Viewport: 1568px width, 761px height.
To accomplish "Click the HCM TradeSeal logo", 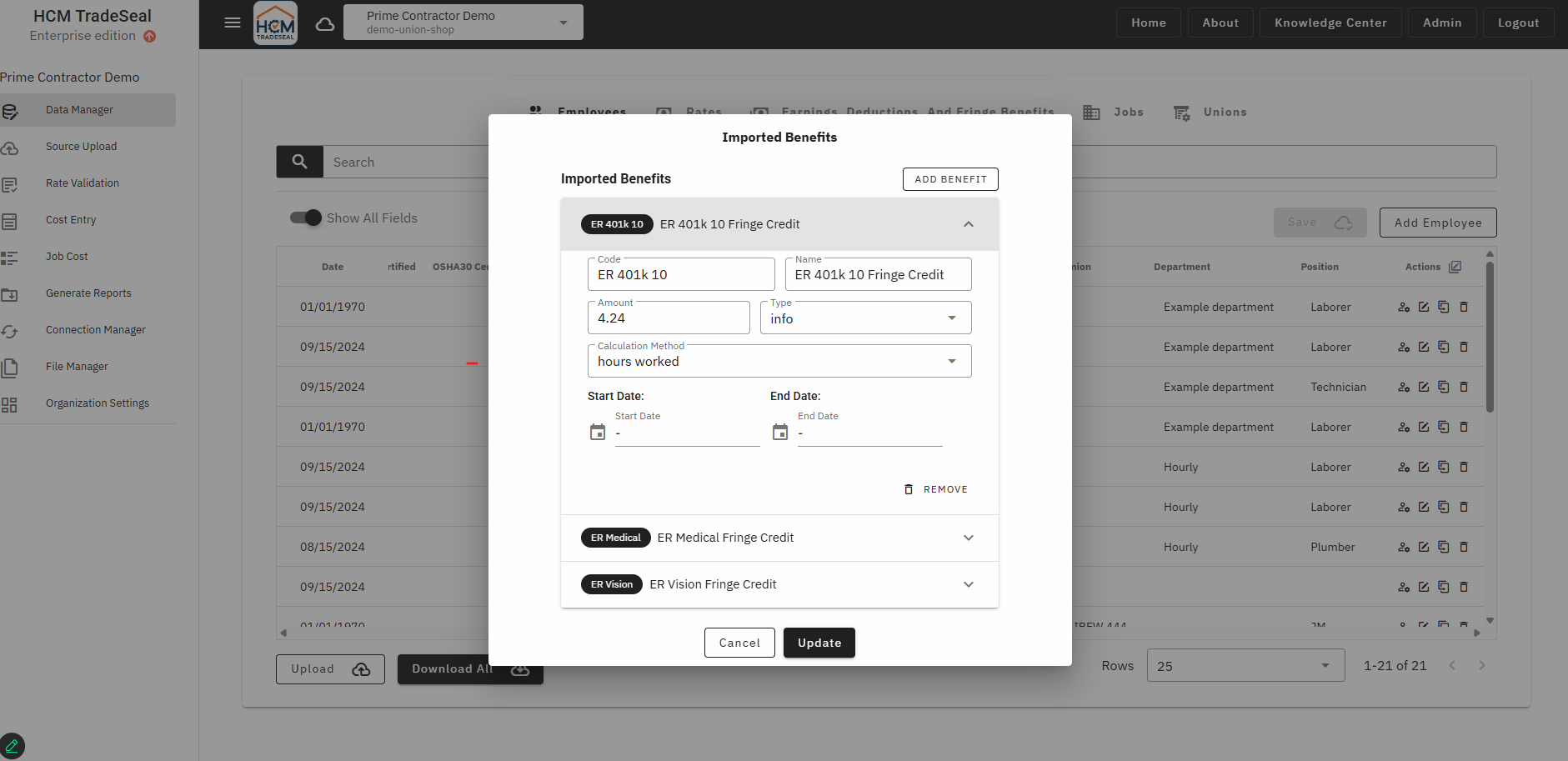I will (x=275, y=23).
